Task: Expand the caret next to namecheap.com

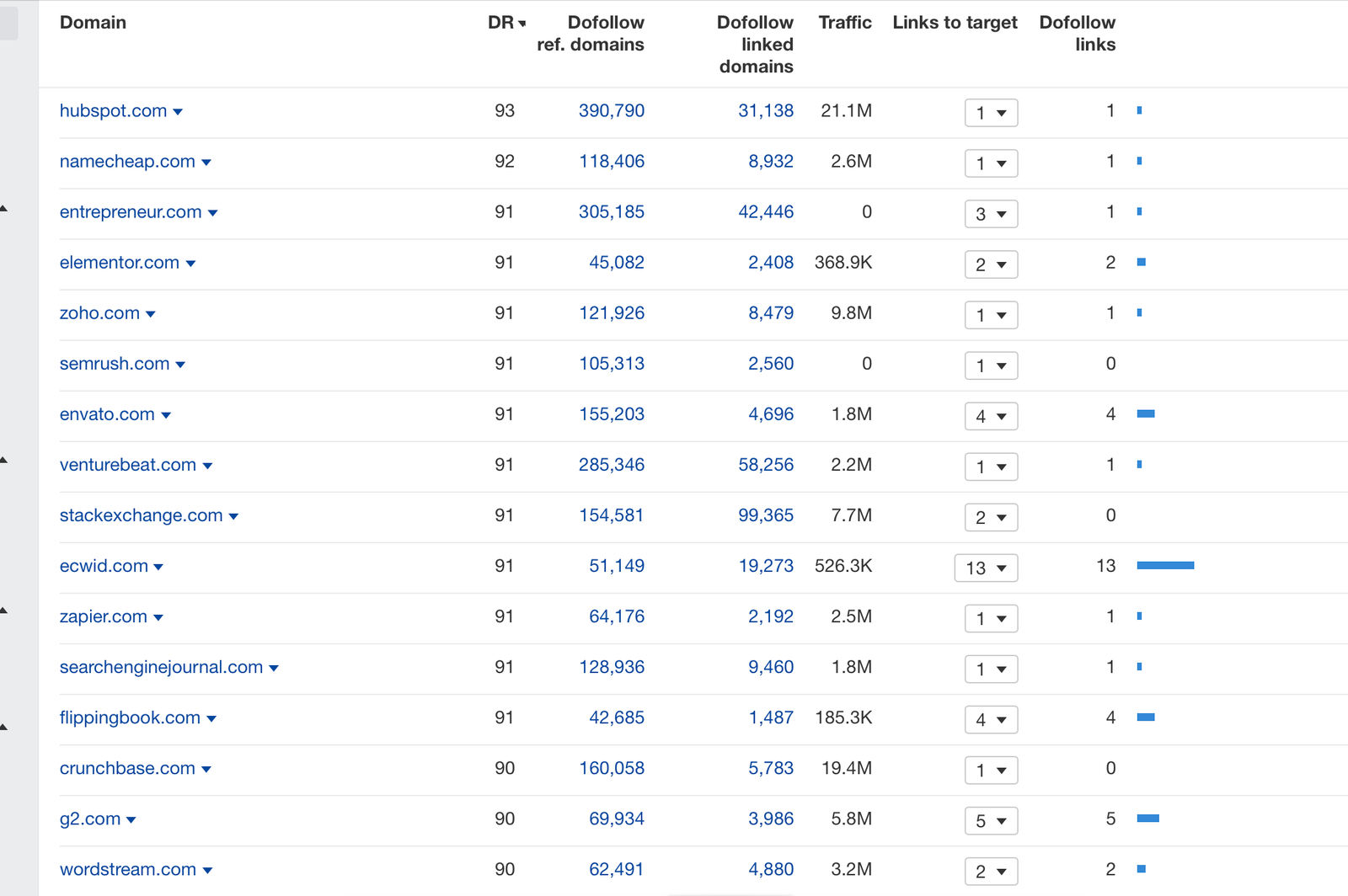Action: pyautogui.click(x=206, y=163)
